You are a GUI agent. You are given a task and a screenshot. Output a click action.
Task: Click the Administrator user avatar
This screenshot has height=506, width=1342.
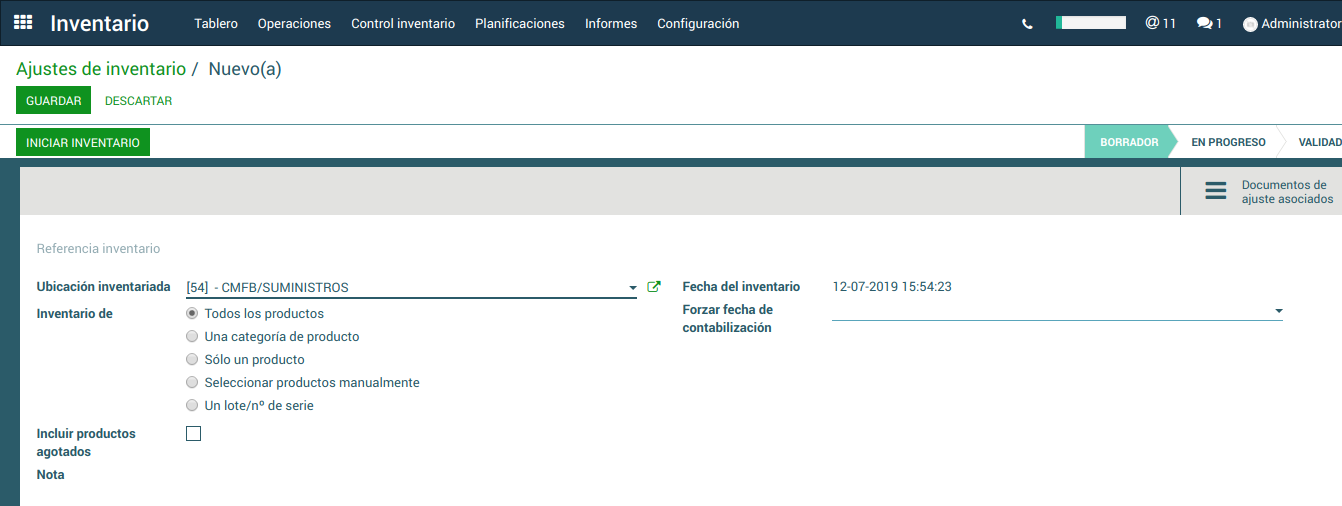(x=1250, y=24)
